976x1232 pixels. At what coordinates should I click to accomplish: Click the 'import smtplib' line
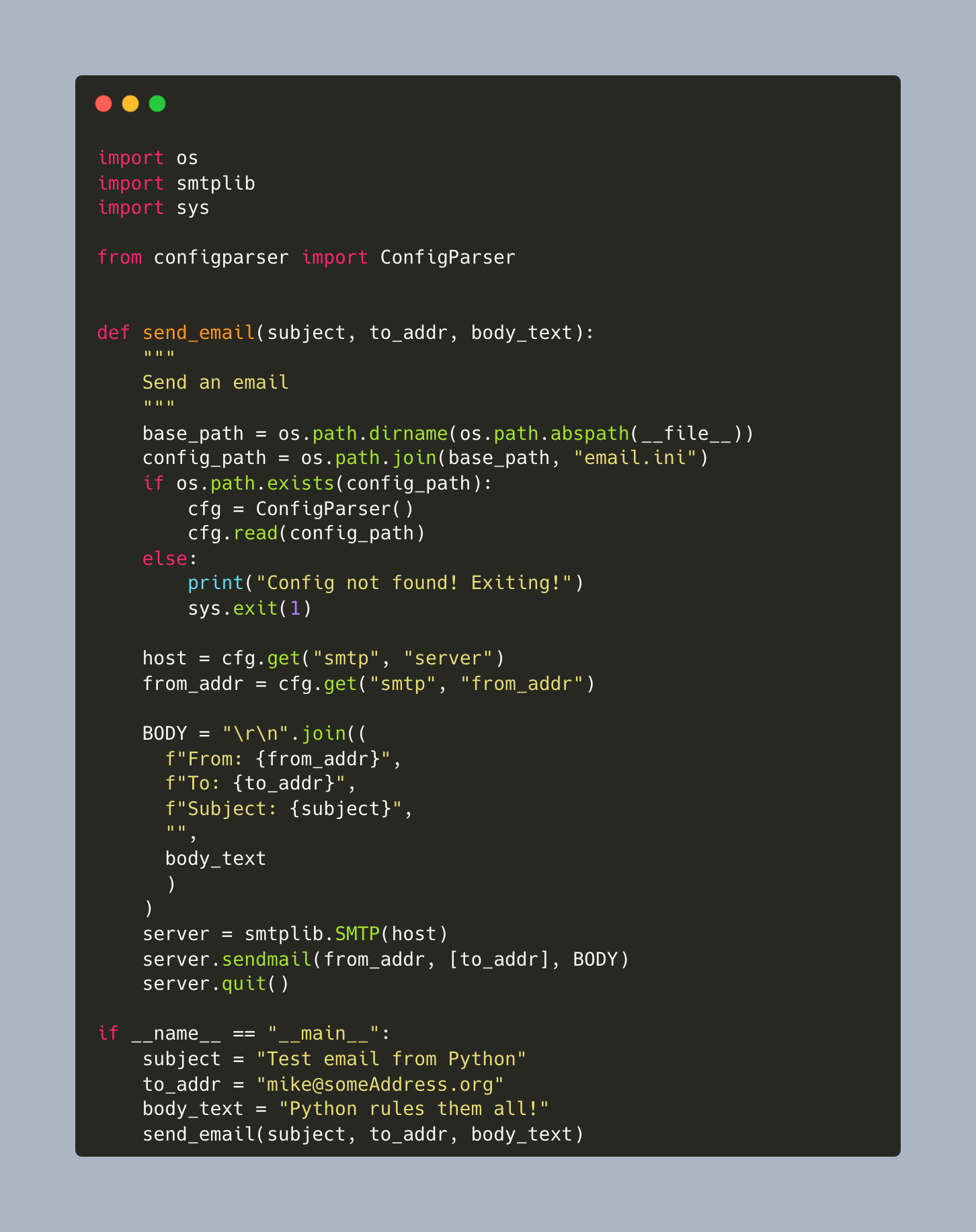[176, 183]
